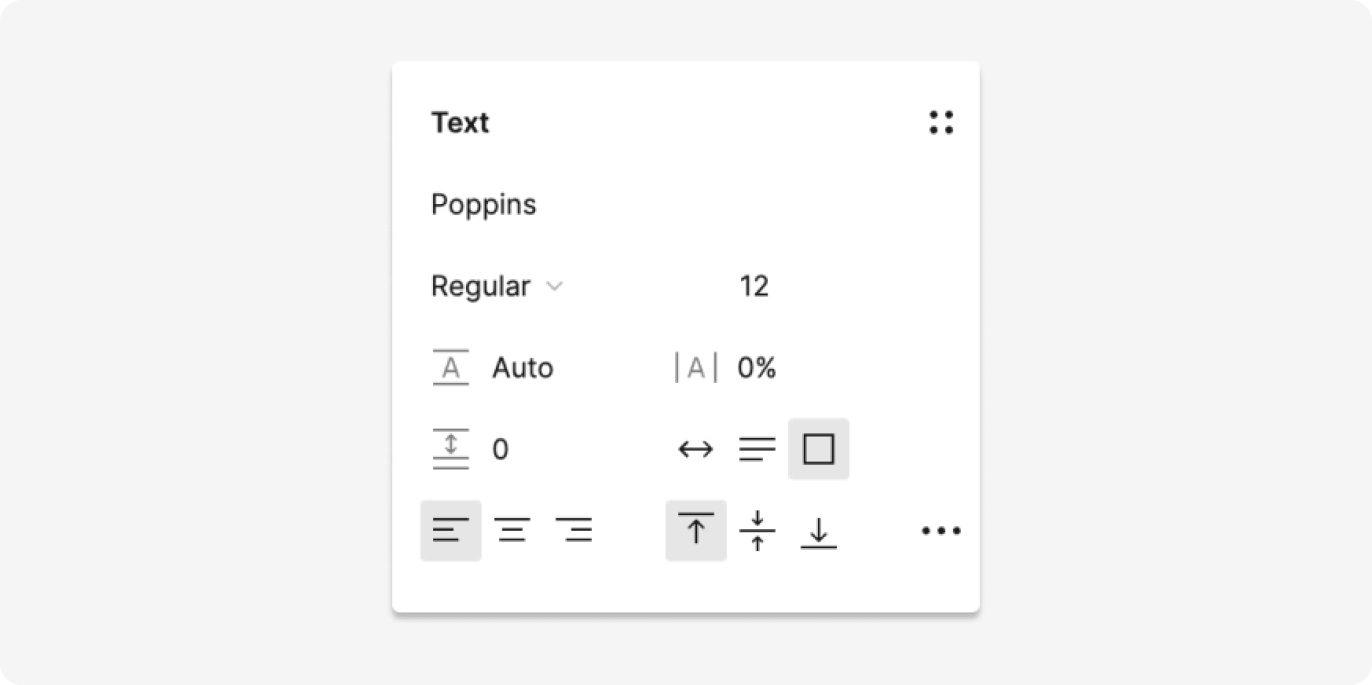
Task: Click the Text section header
Action: (460, 123)
